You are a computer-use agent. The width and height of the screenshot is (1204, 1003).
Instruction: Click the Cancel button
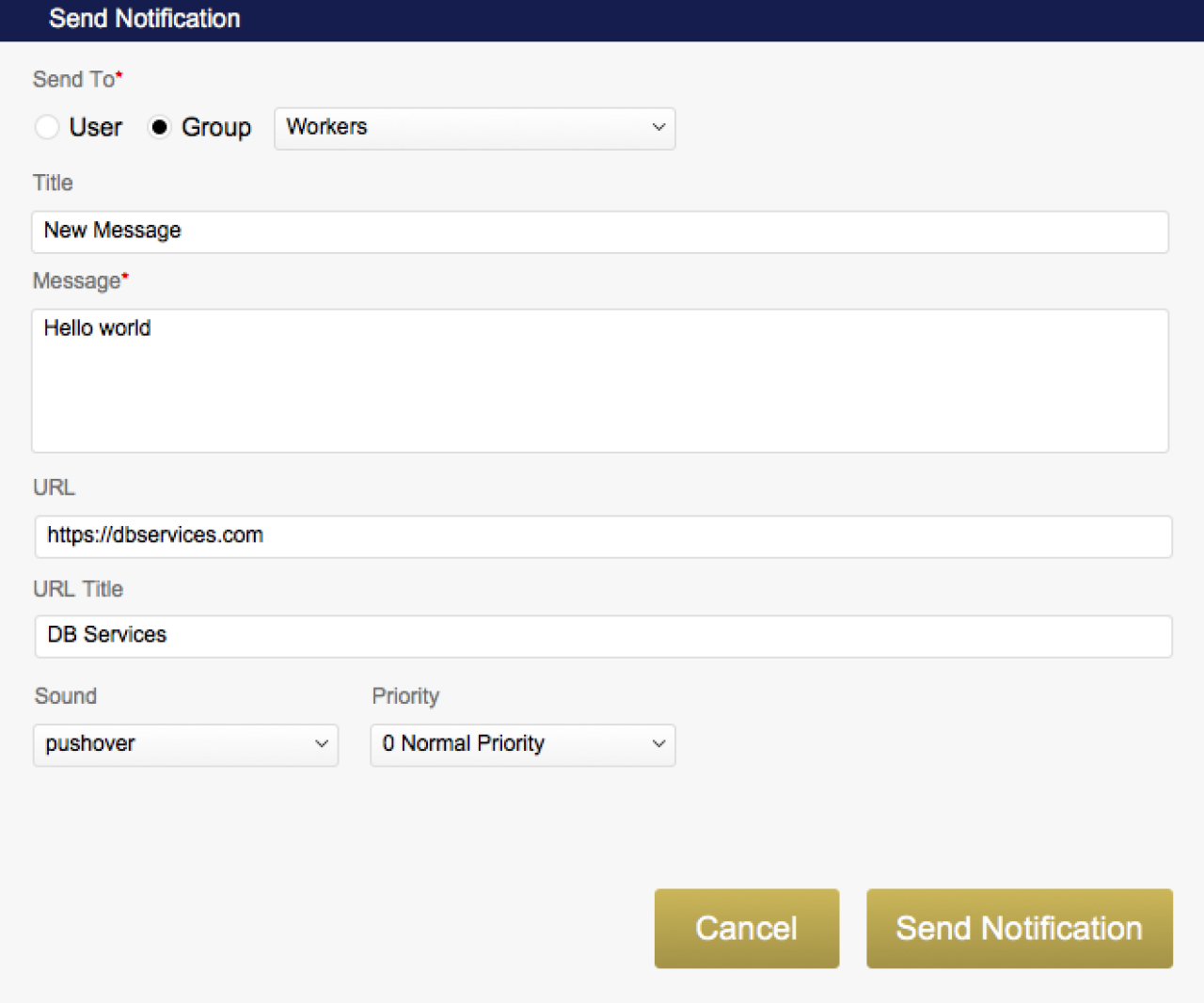[747, 929]
